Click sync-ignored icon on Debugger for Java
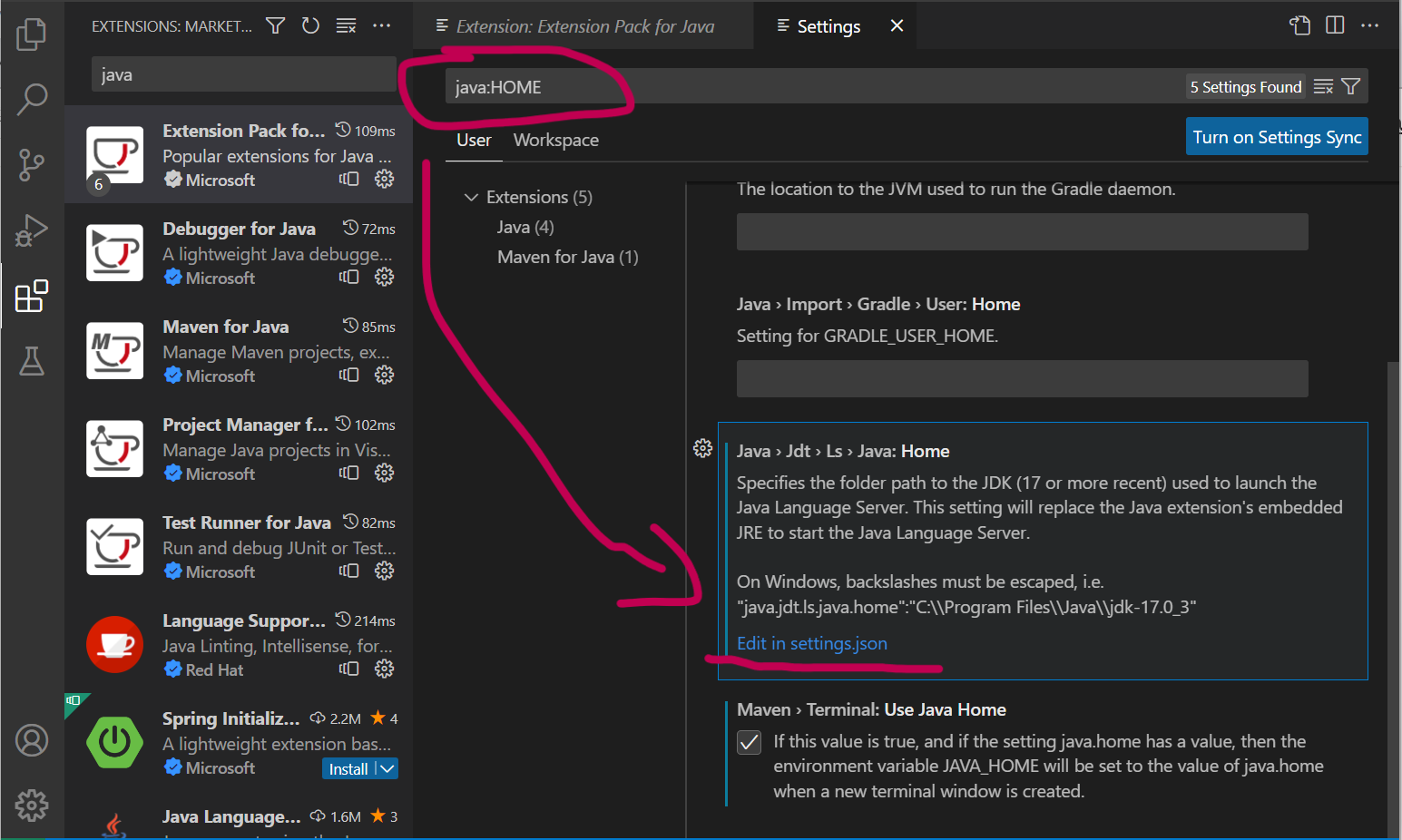Screen dimensions: 1402x840 coord(349,277)
